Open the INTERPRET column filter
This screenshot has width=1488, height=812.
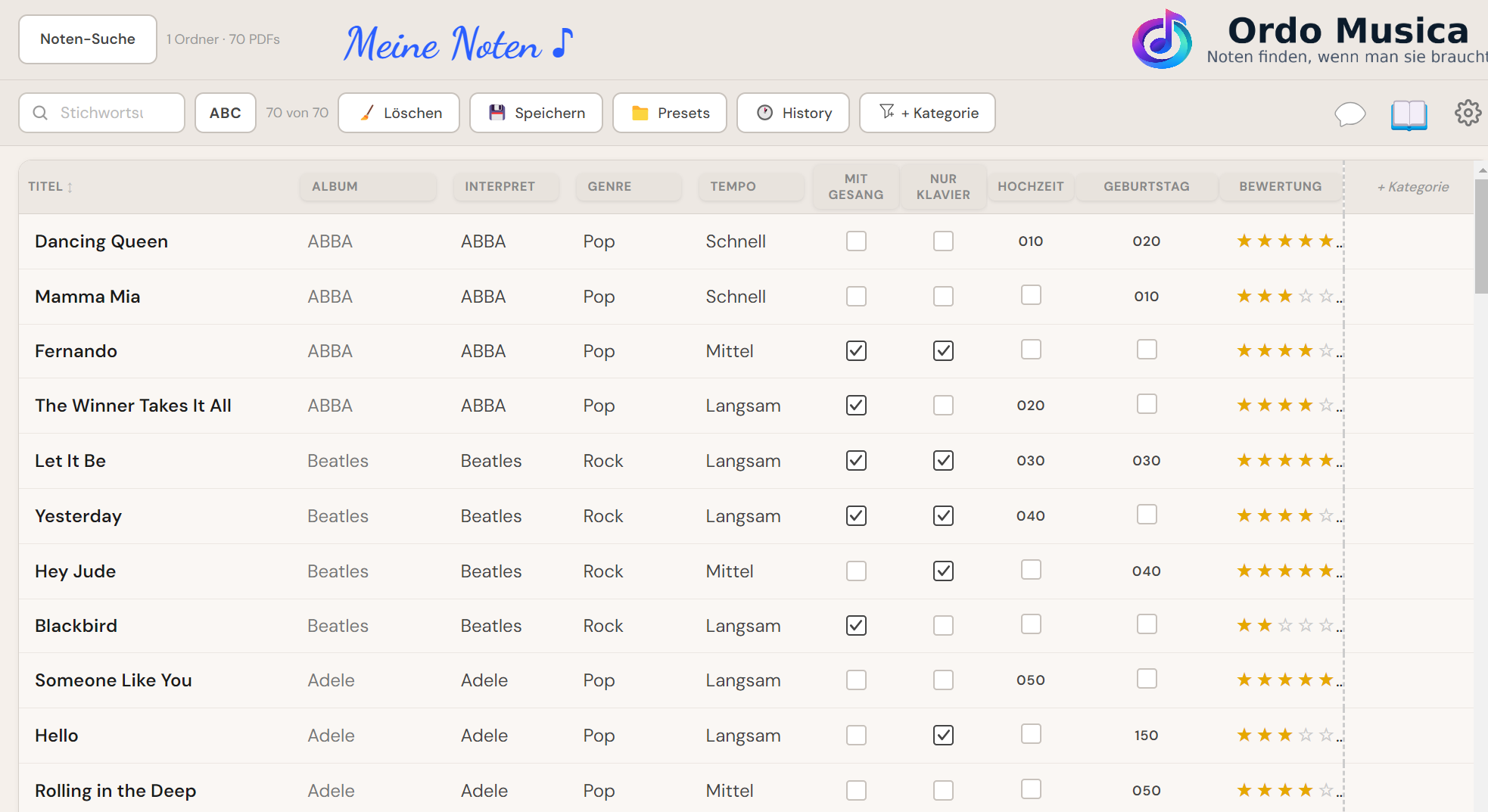click(506, 186)
